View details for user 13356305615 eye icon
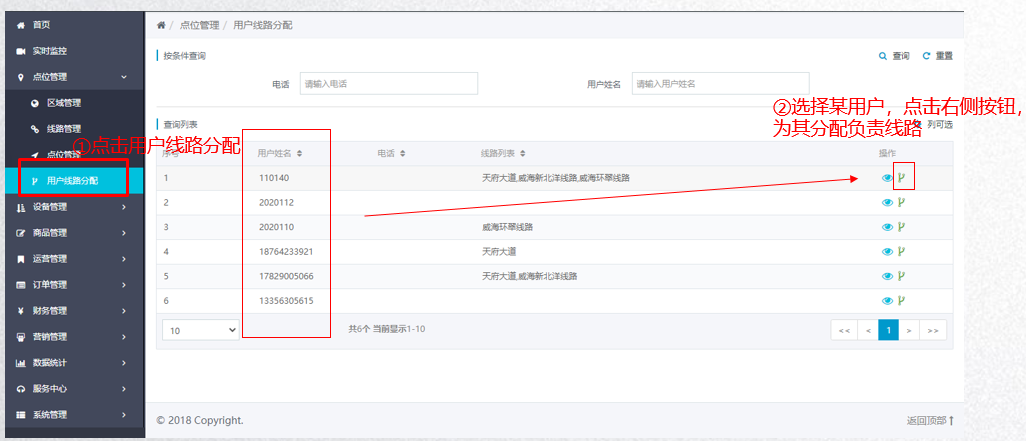The width and height of the screenshot is (1026, 441). [887, 301]
